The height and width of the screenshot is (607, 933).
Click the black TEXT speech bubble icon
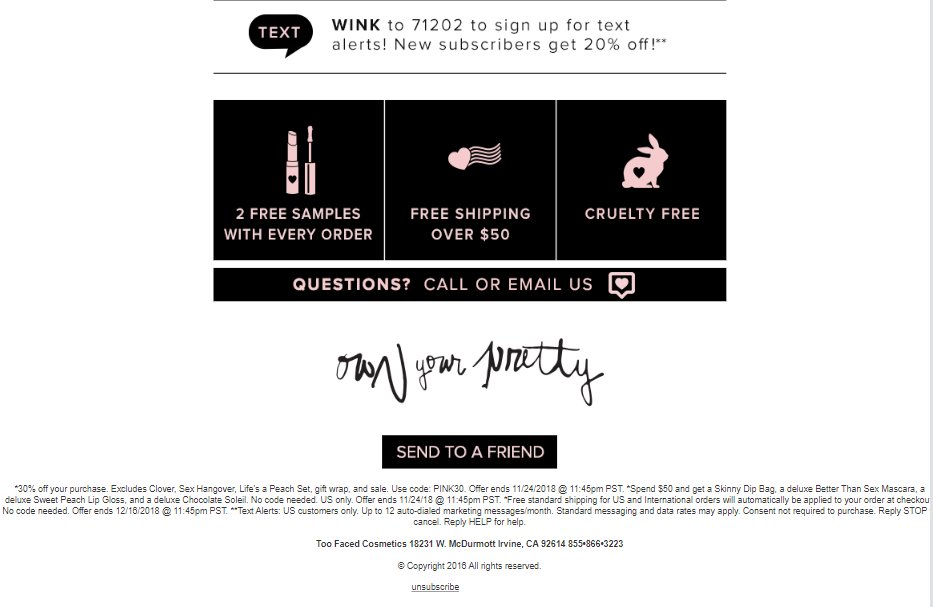281,35
